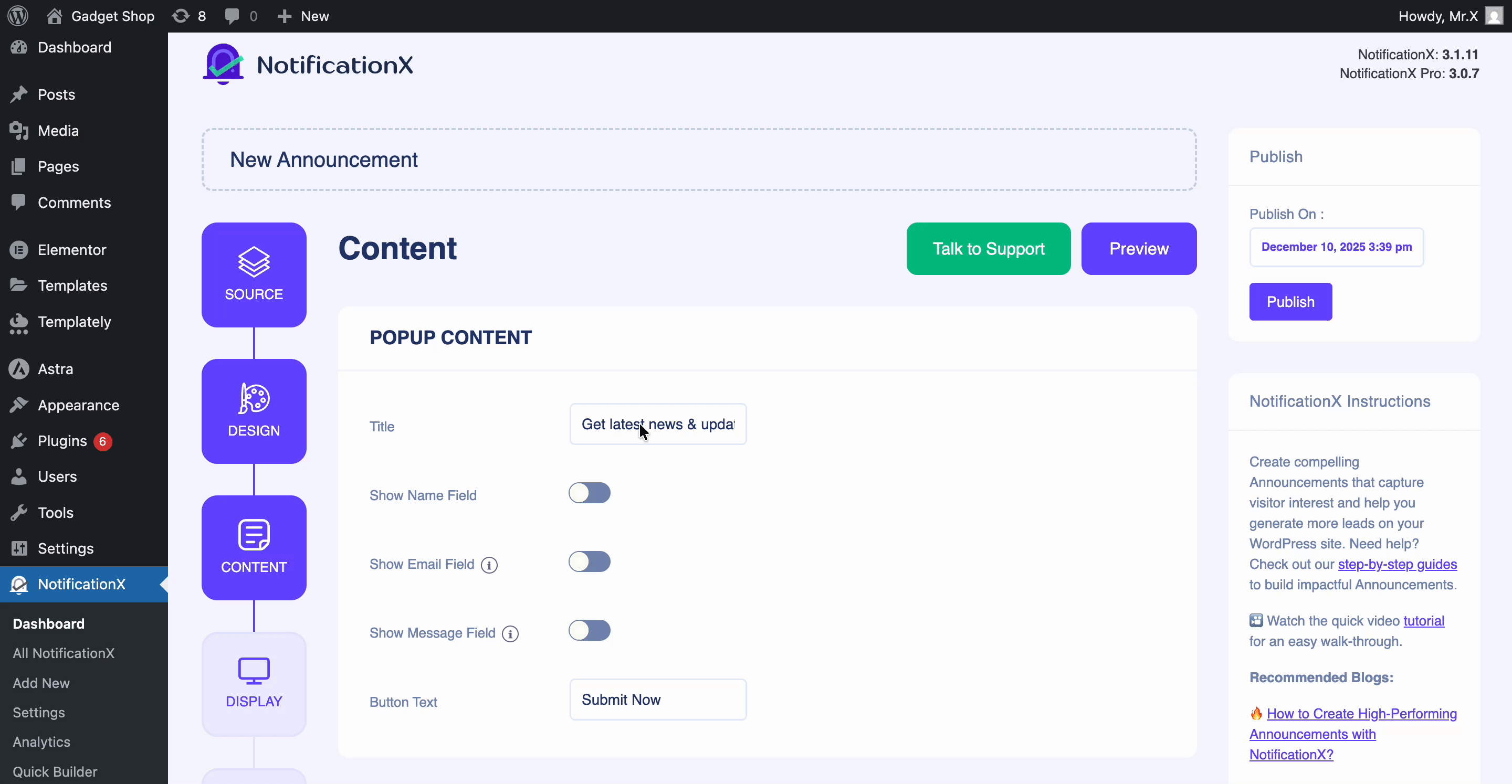Click the updates icon showing 8

click(x=188, y=15)
